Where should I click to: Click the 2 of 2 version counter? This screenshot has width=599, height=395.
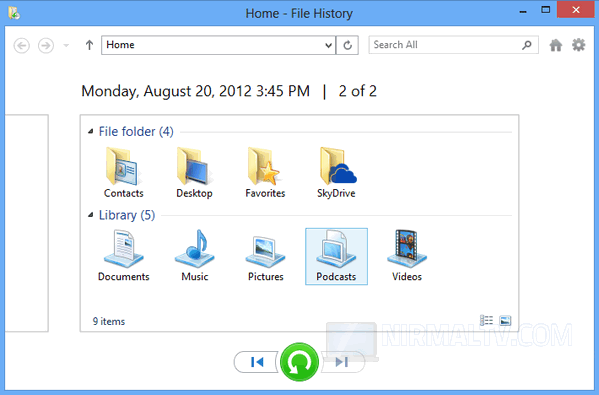pyautogui.click(x=358, y=91)
